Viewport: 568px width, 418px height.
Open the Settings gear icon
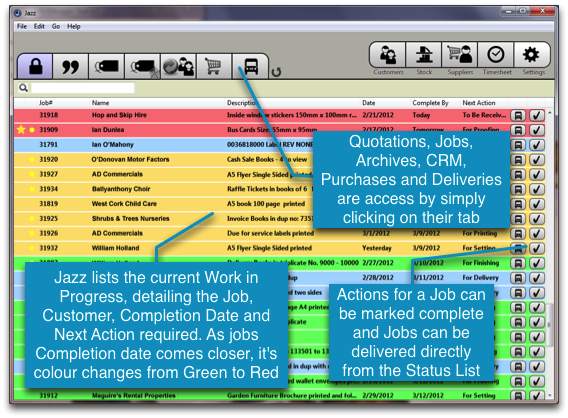531,55
